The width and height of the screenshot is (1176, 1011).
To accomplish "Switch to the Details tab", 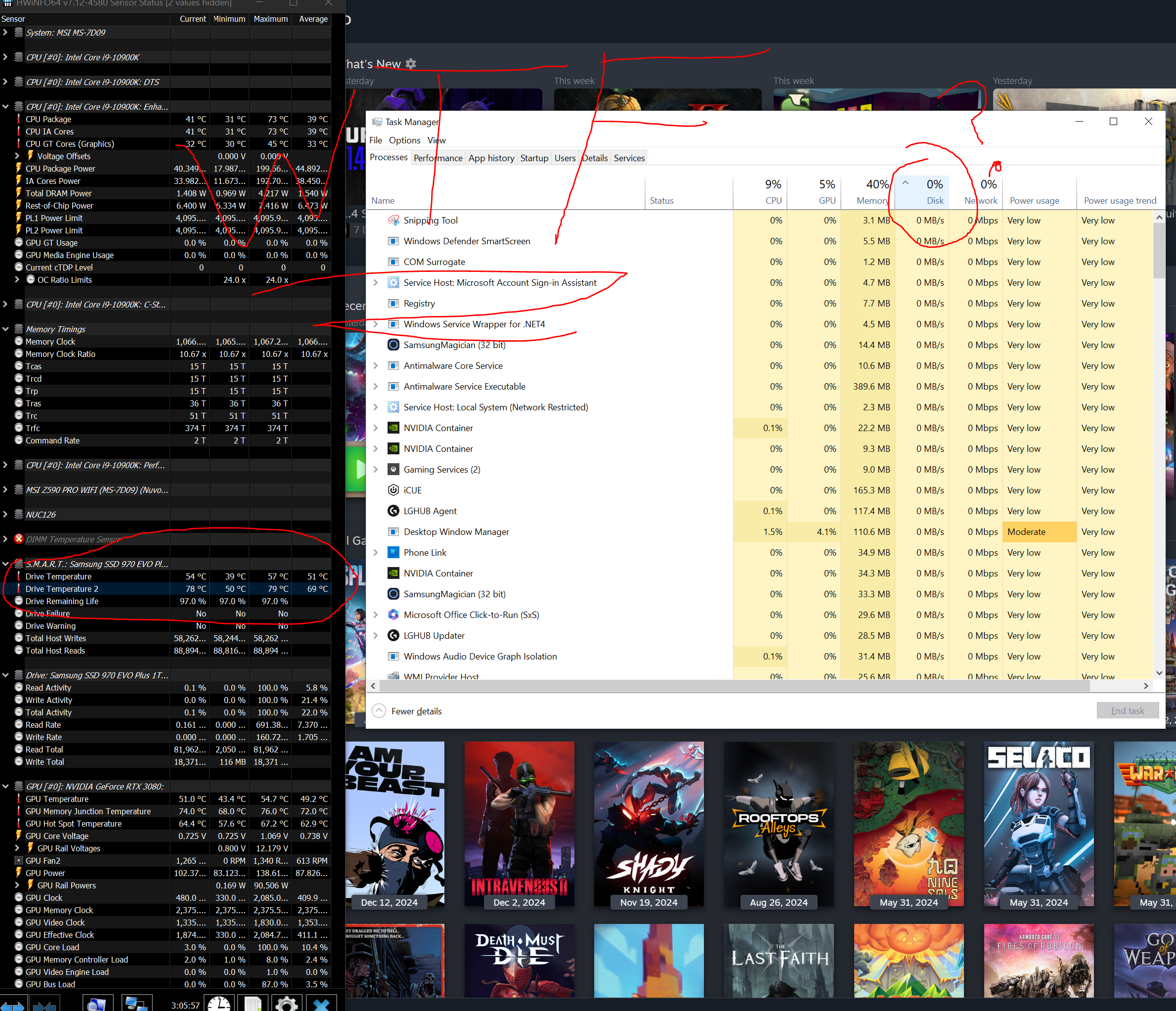I will point(595,158).
